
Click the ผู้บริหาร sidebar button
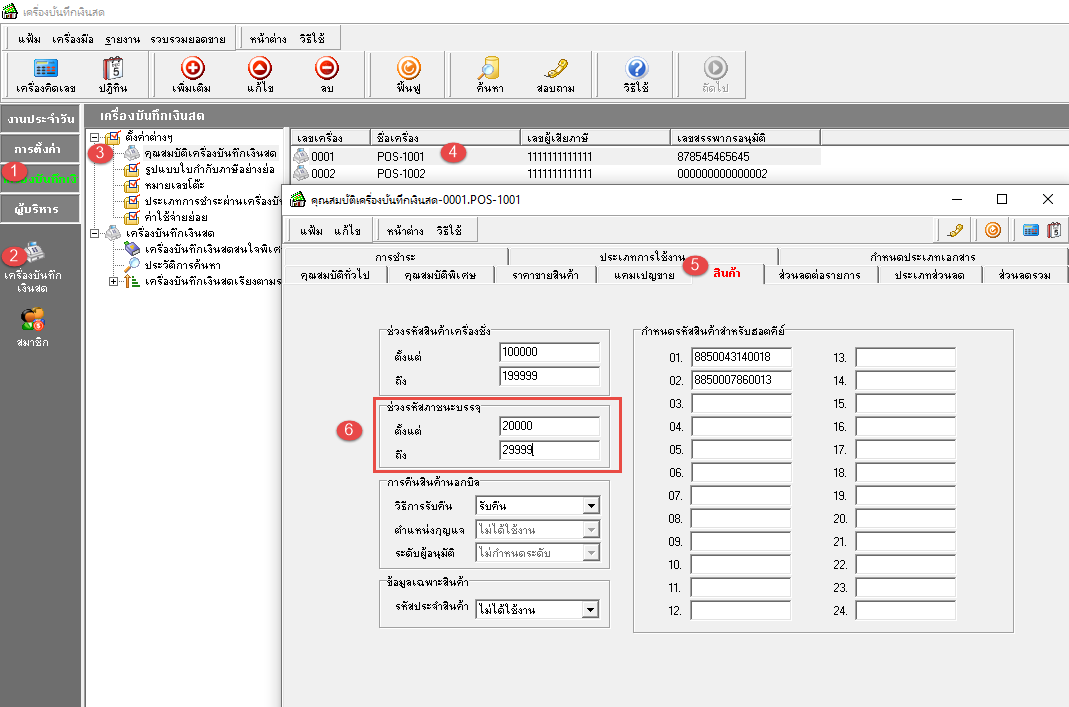(x=40, y=209)
